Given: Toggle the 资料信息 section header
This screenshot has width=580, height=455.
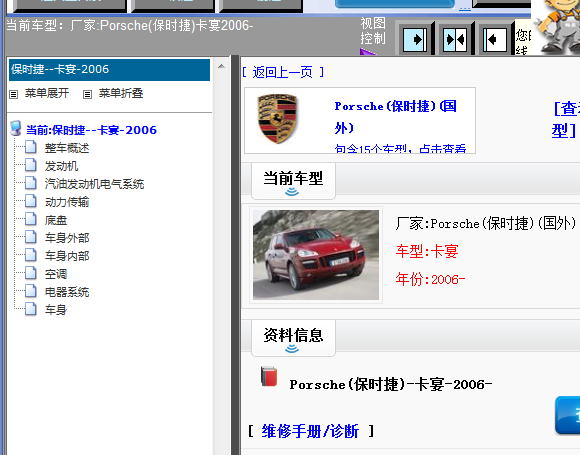Looking at the screenshot, I should click(x=293, y=338).
